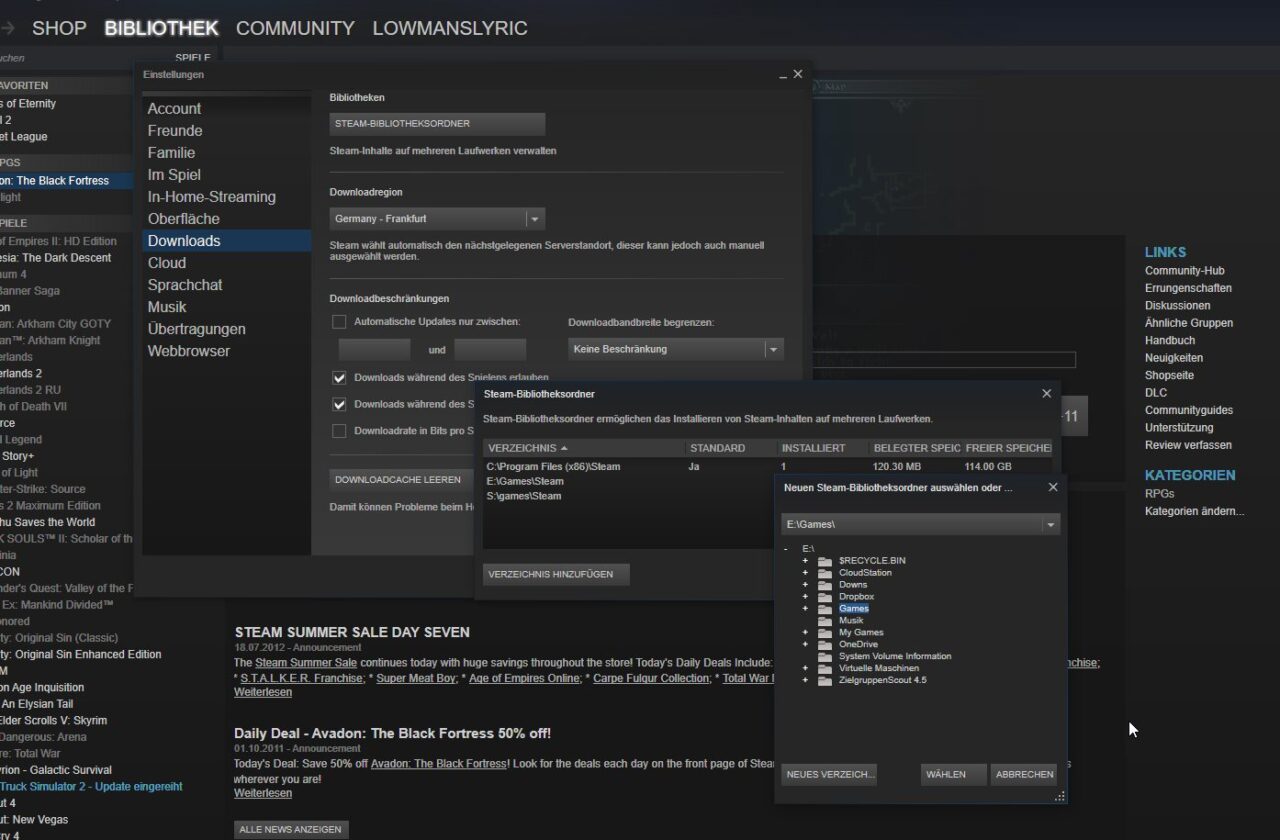This screenshot has width=1280, height=840.
Task: Click the resize grip of folder dialog
Action: pyautogui.click(x=1059, y=796)
